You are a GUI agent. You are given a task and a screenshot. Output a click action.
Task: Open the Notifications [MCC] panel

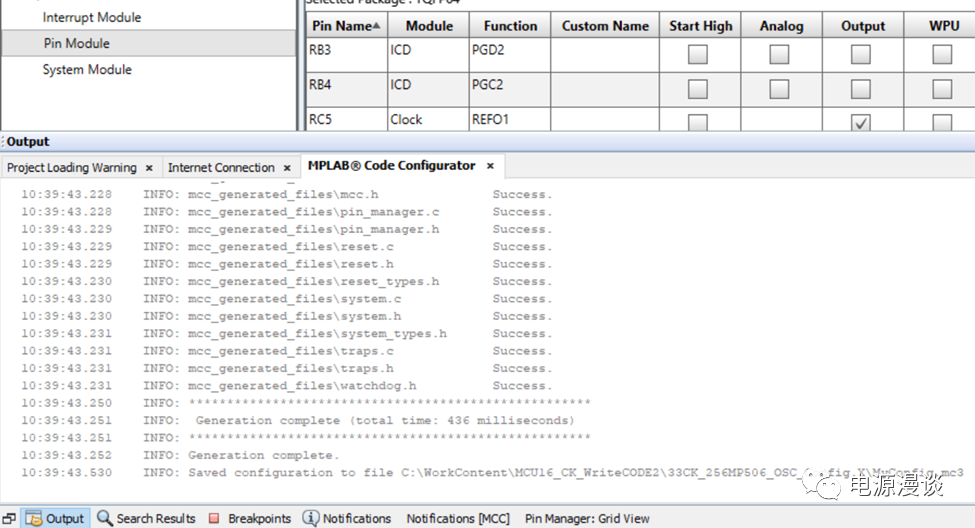pyautogui.click(x=458, y=518)
